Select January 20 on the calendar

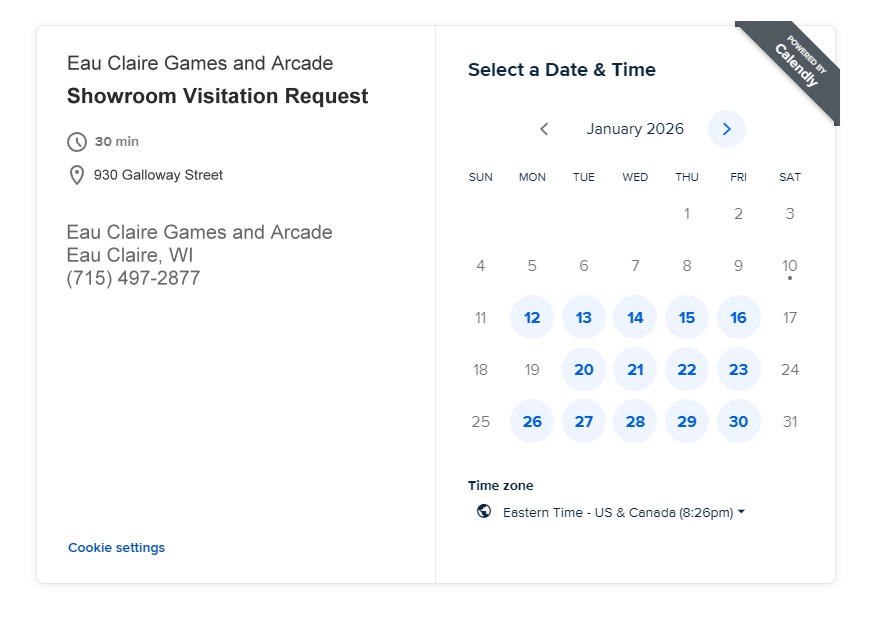click(x=584, y=369)
